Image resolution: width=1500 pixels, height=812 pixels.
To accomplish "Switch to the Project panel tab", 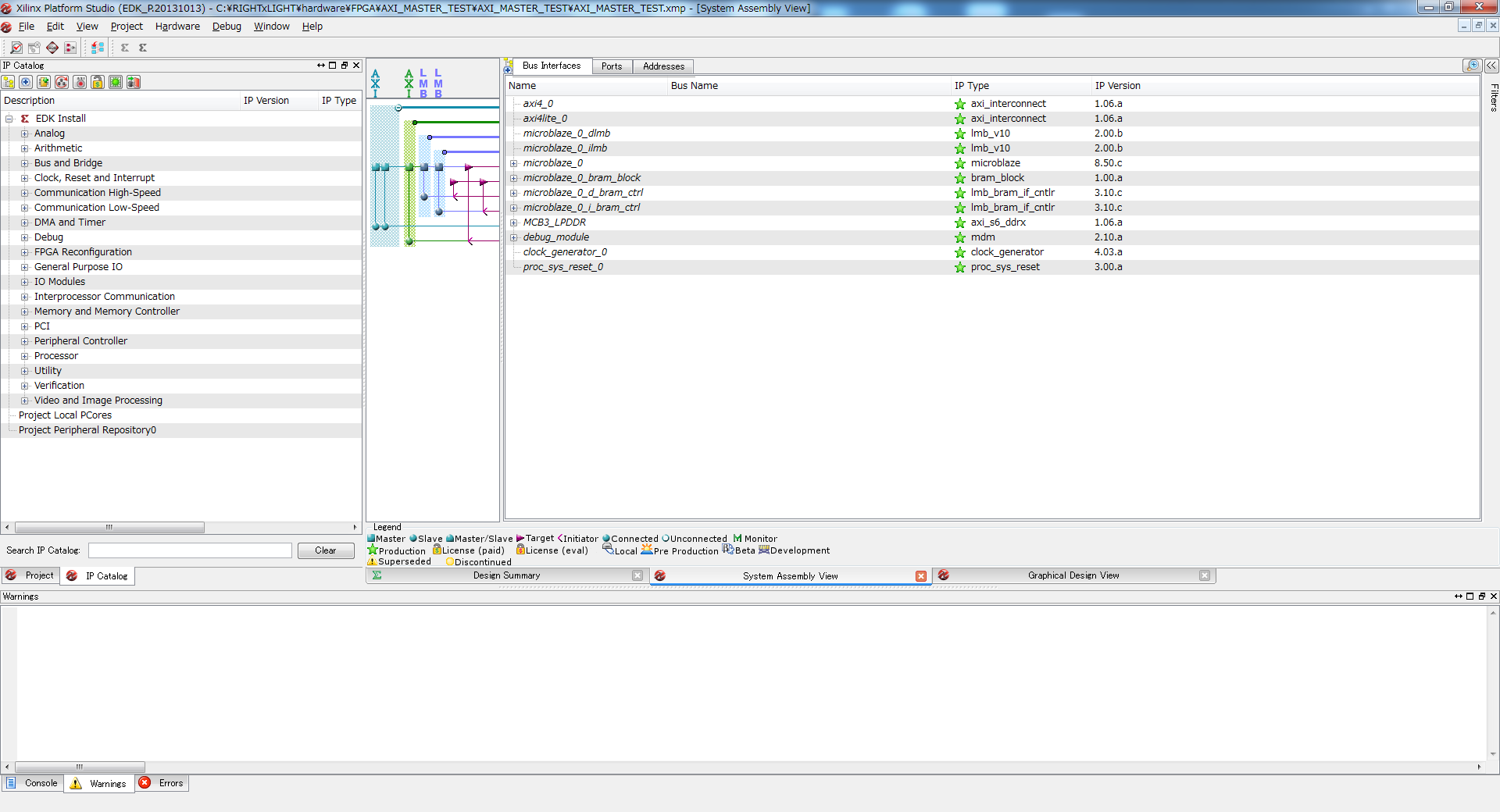I will [x=30, y=575].
